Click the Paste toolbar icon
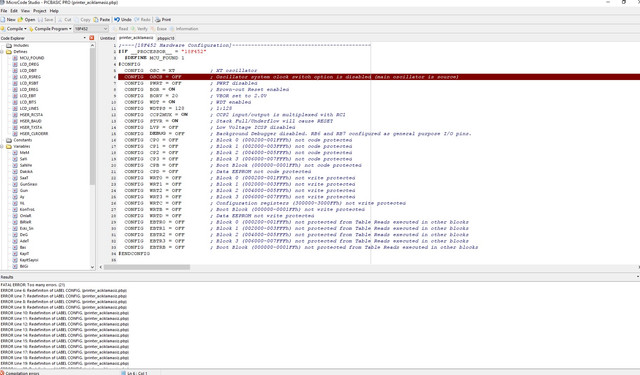Screen dimensions: 640x375 point(102,20)
